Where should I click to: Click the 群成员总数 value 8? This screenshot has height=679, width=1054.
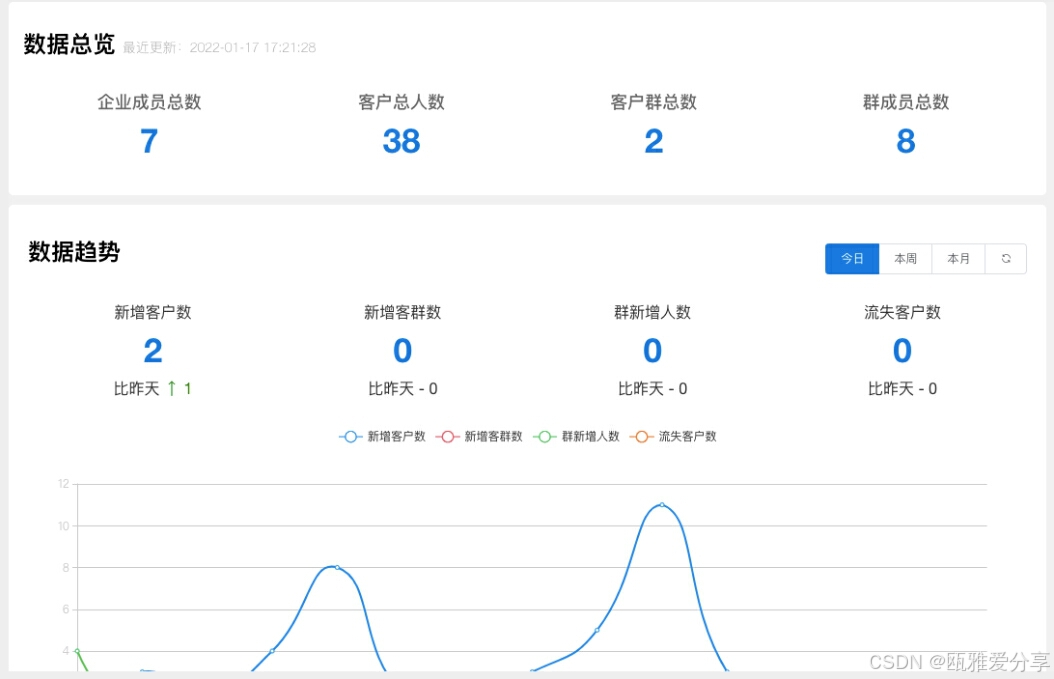click(904, 141)
